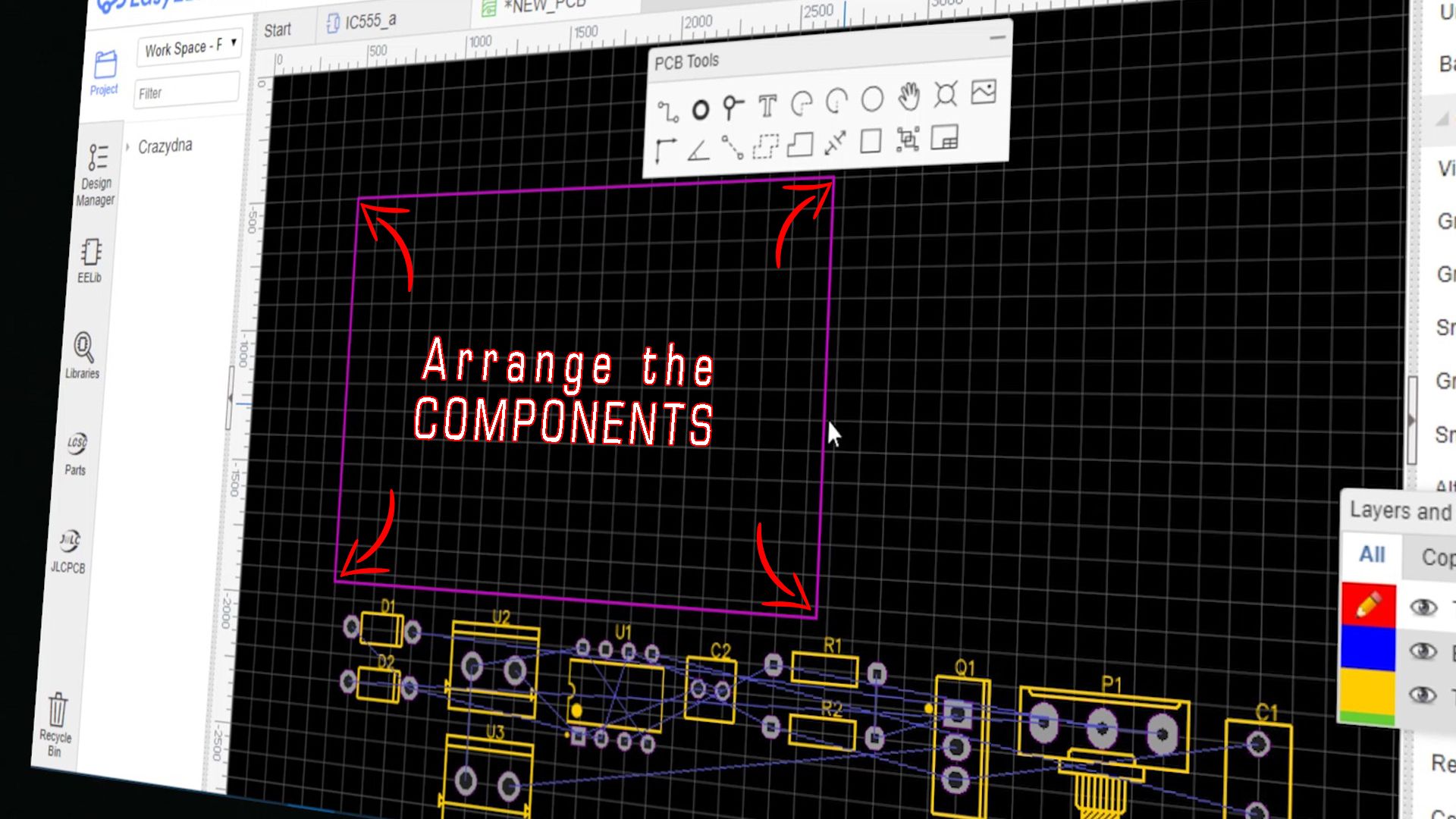Viewport: 1456px width, 819px height.
Task: Select the Copper Area tool
Action: 765,147
